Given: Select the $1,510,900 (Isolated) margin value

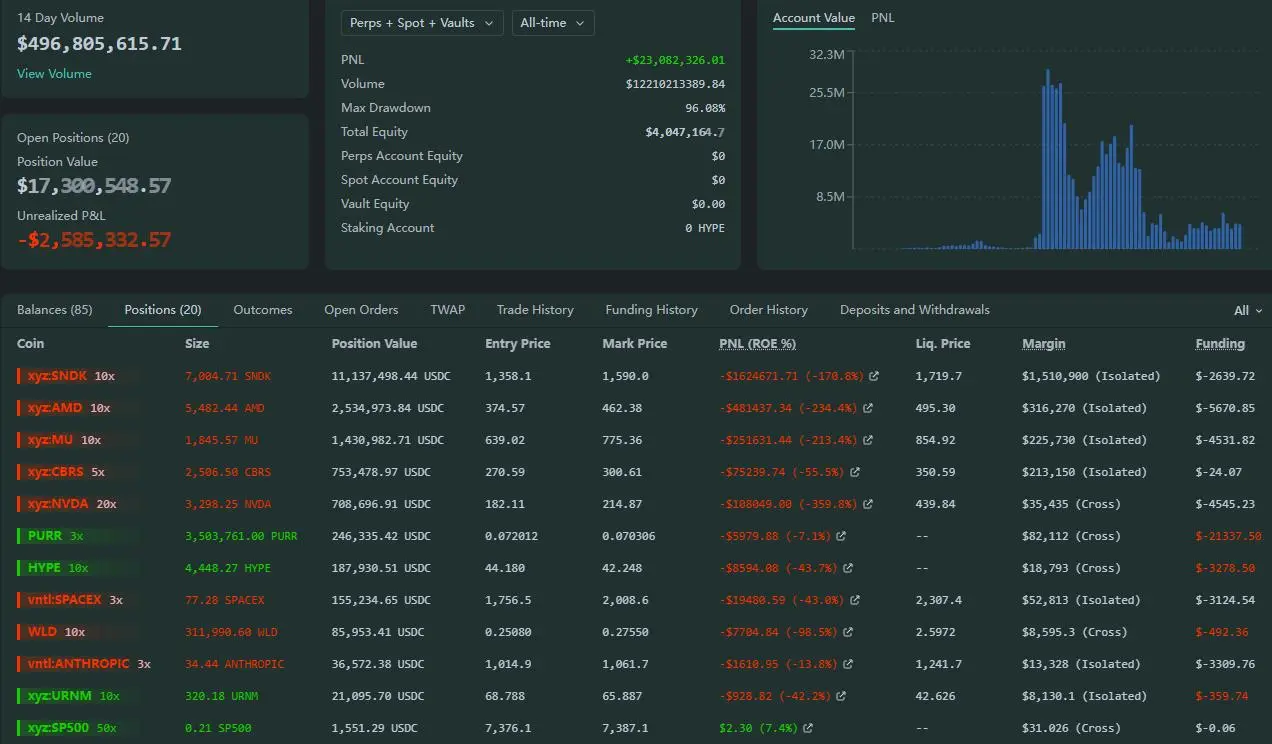Looking at the screenshot, I should pyautogui.click(x=1091, y=376).
